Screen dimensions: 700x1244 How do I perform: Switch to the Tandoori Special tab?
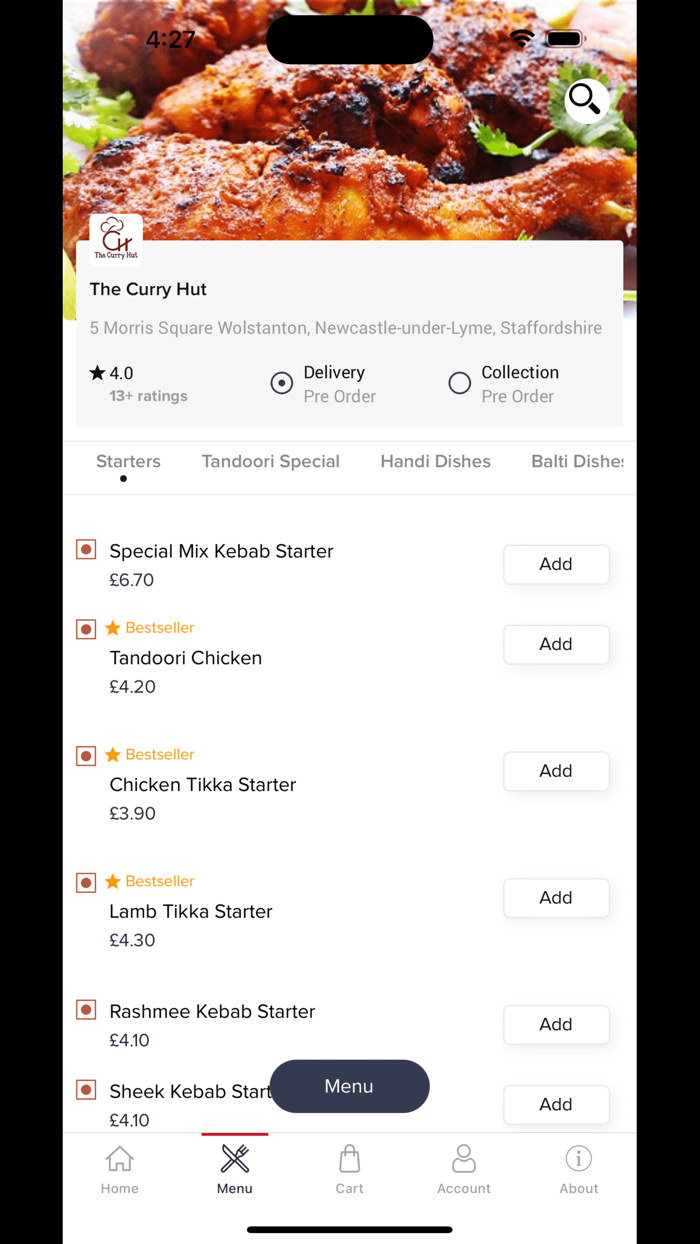(x=270, y=461)
